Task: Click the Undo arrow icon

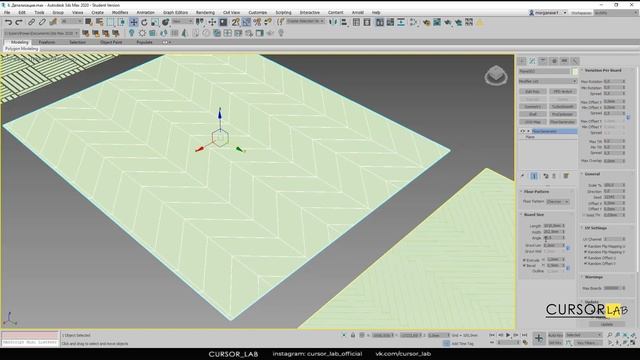Action: click(9, 22)
